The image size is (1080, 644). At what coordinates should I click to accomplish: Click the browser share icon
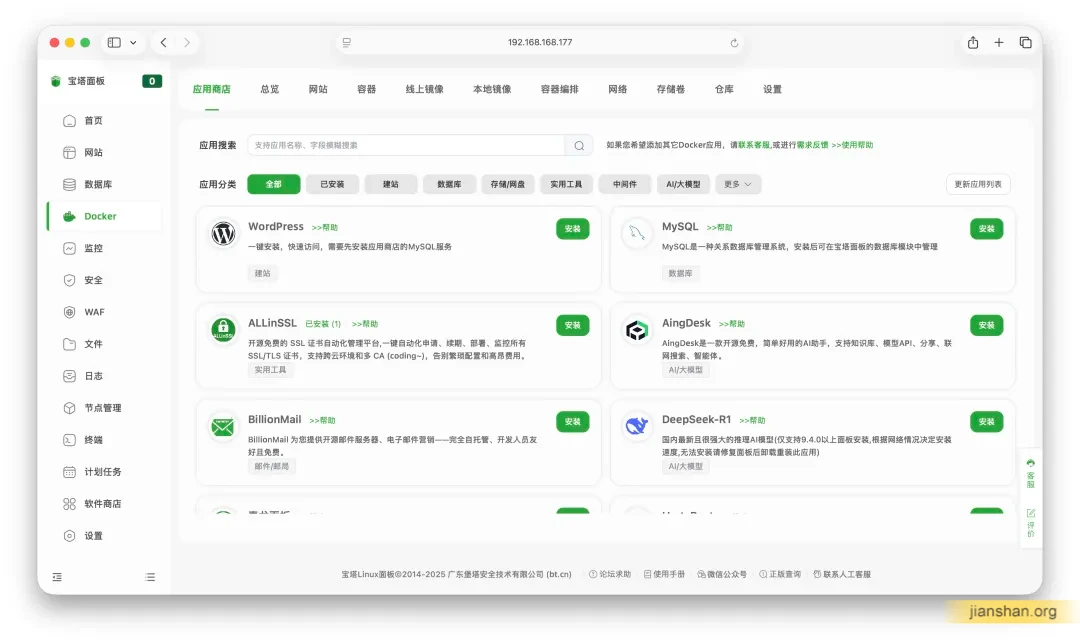pos(973,43)
